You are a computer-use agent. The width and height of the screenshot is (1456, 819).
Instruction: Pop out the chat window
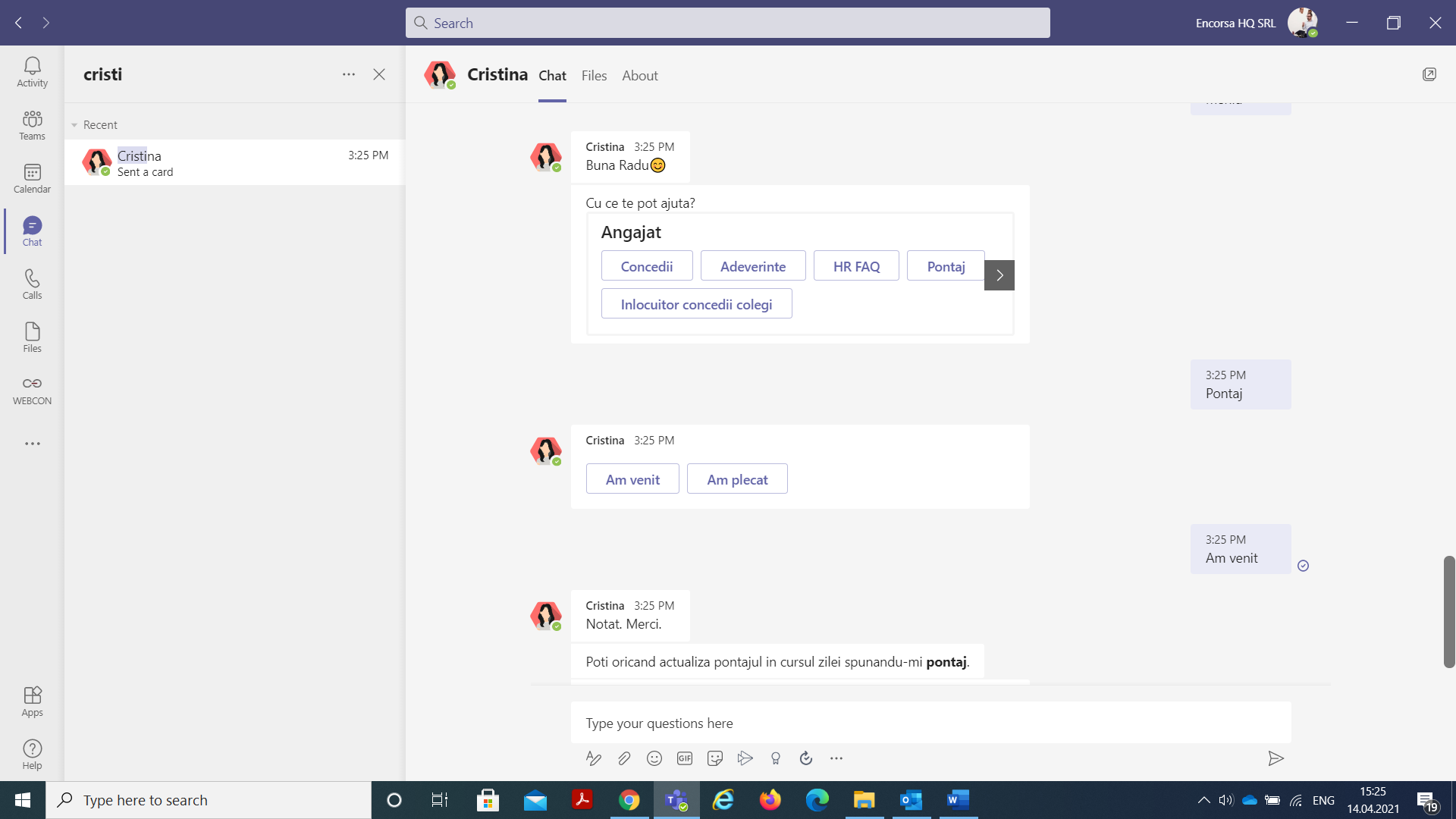point(1429,74)
